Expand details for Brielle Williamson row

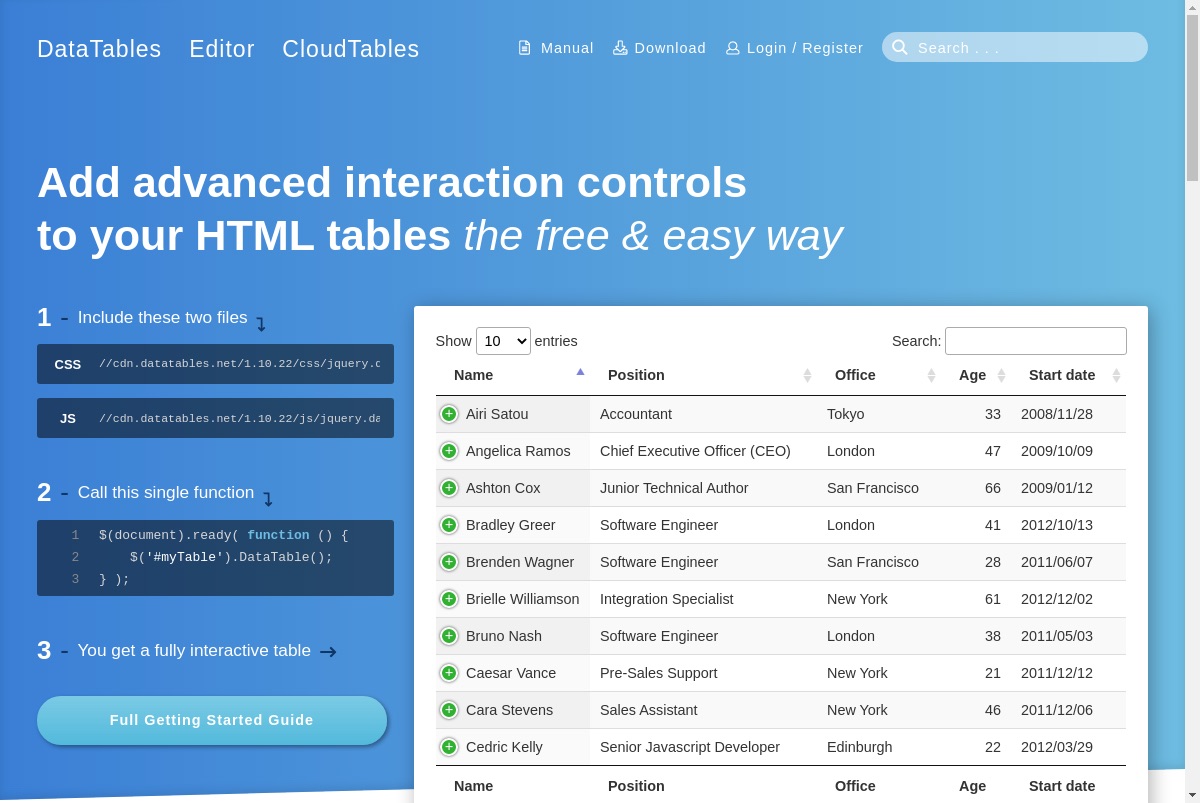point(449,599)
